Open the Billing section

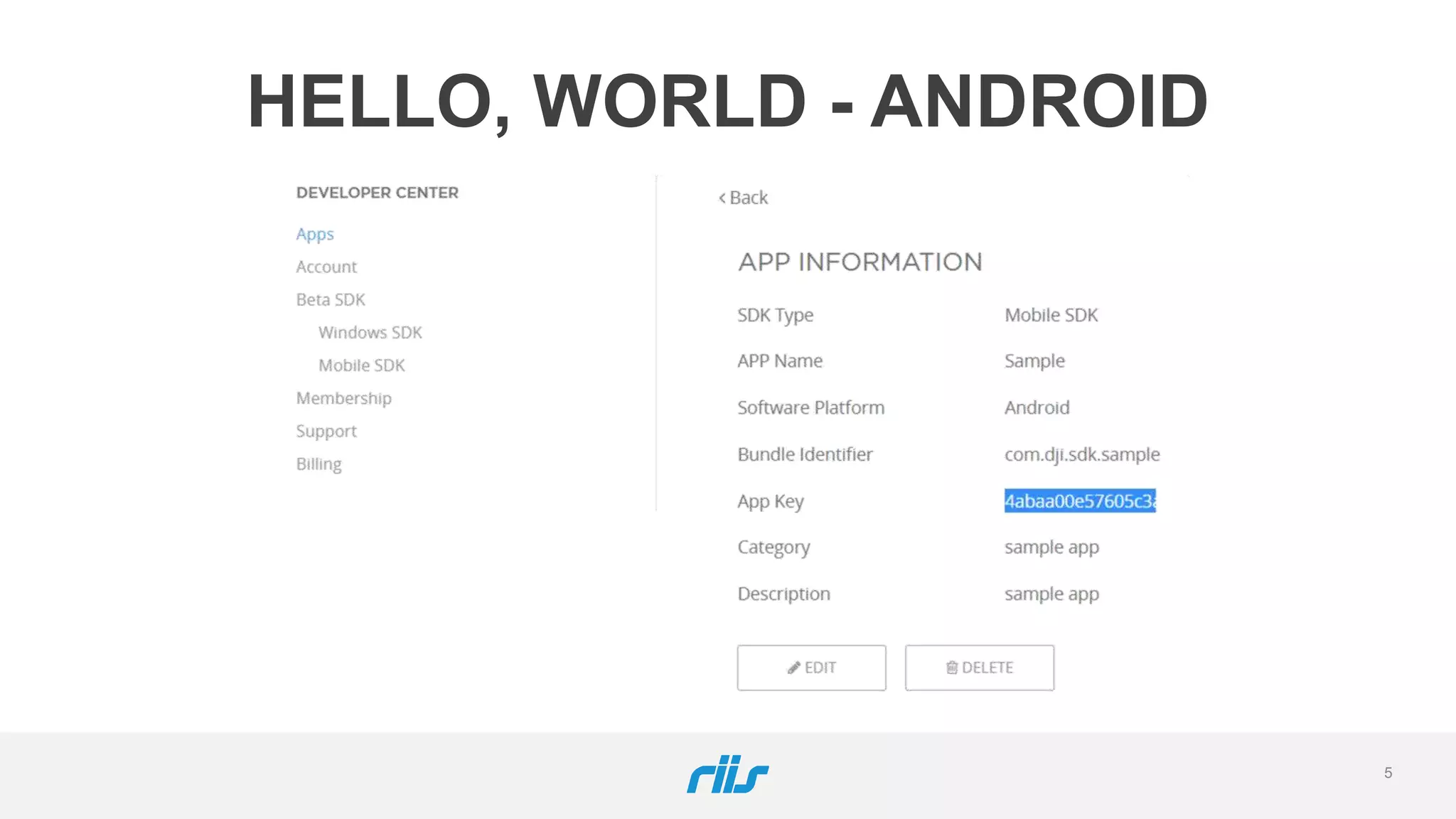318,464
